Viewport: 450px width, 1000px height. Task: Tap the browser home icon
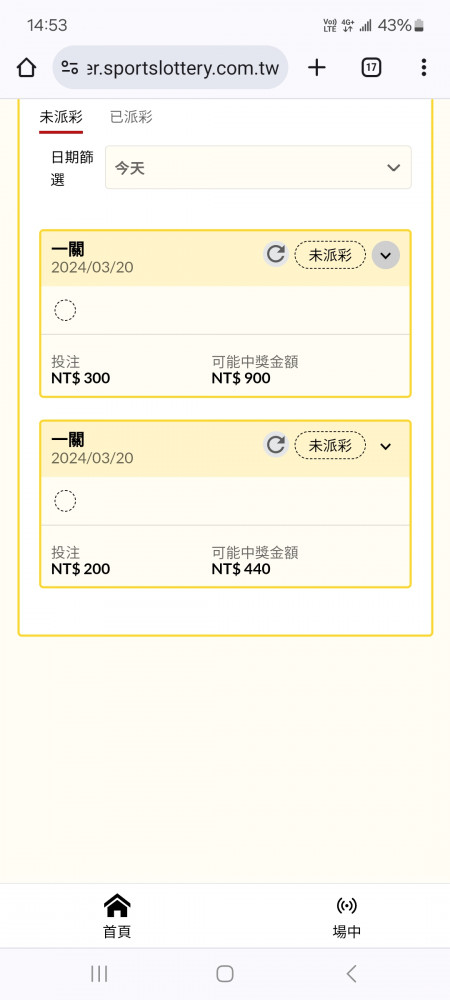click(x=26, y=68)
